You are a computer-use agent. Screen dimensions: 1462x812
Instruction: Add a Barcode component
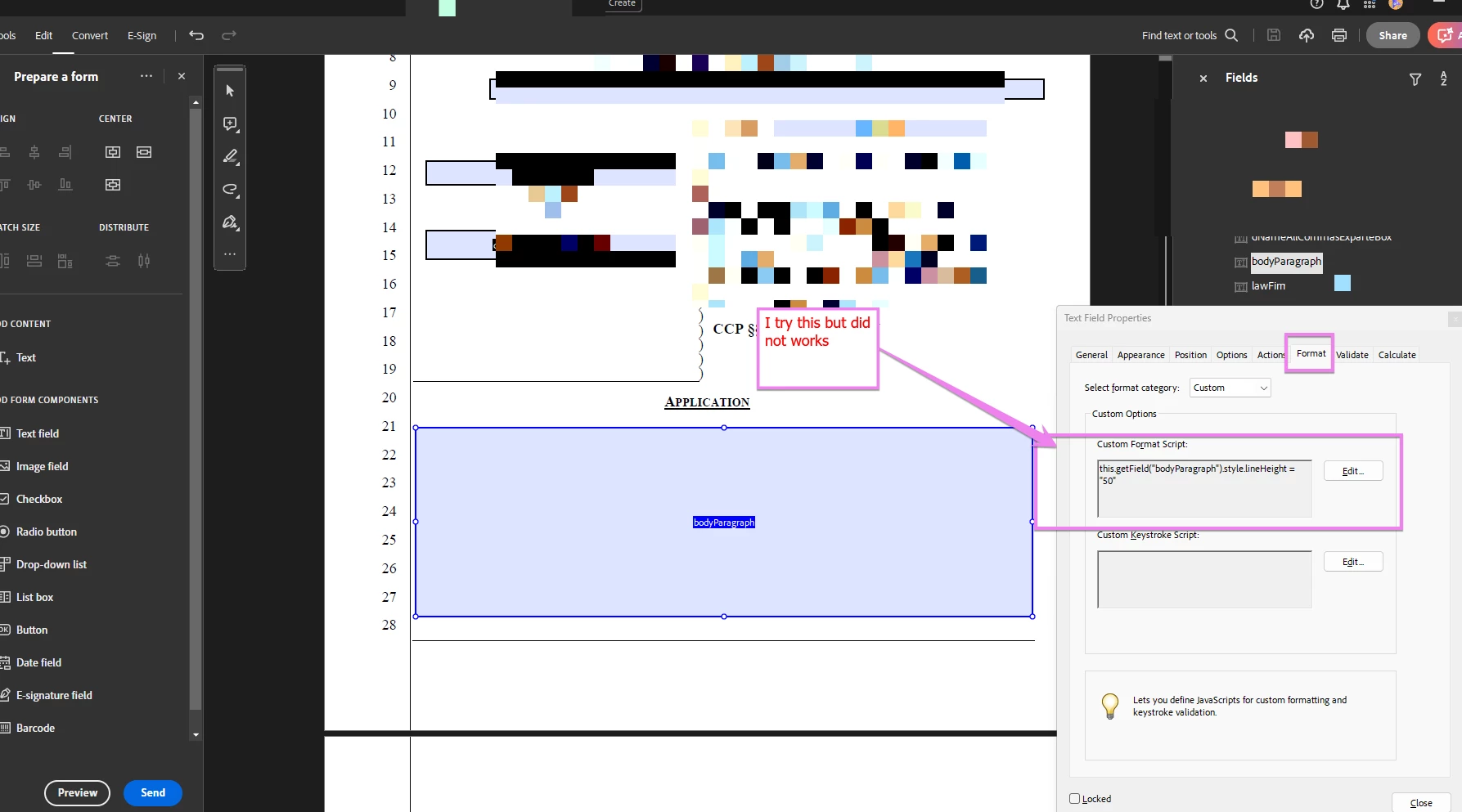pyautogui.click(x=28, y=728)
